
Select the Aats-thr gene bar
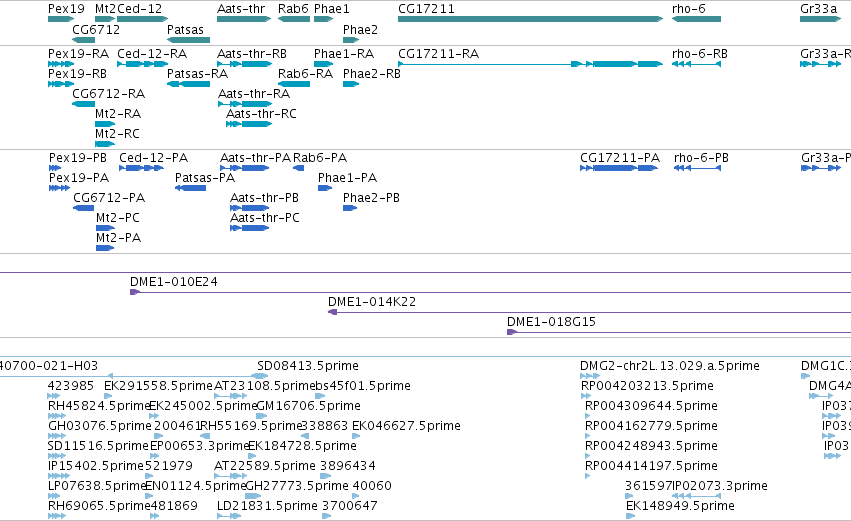[244, 19]
